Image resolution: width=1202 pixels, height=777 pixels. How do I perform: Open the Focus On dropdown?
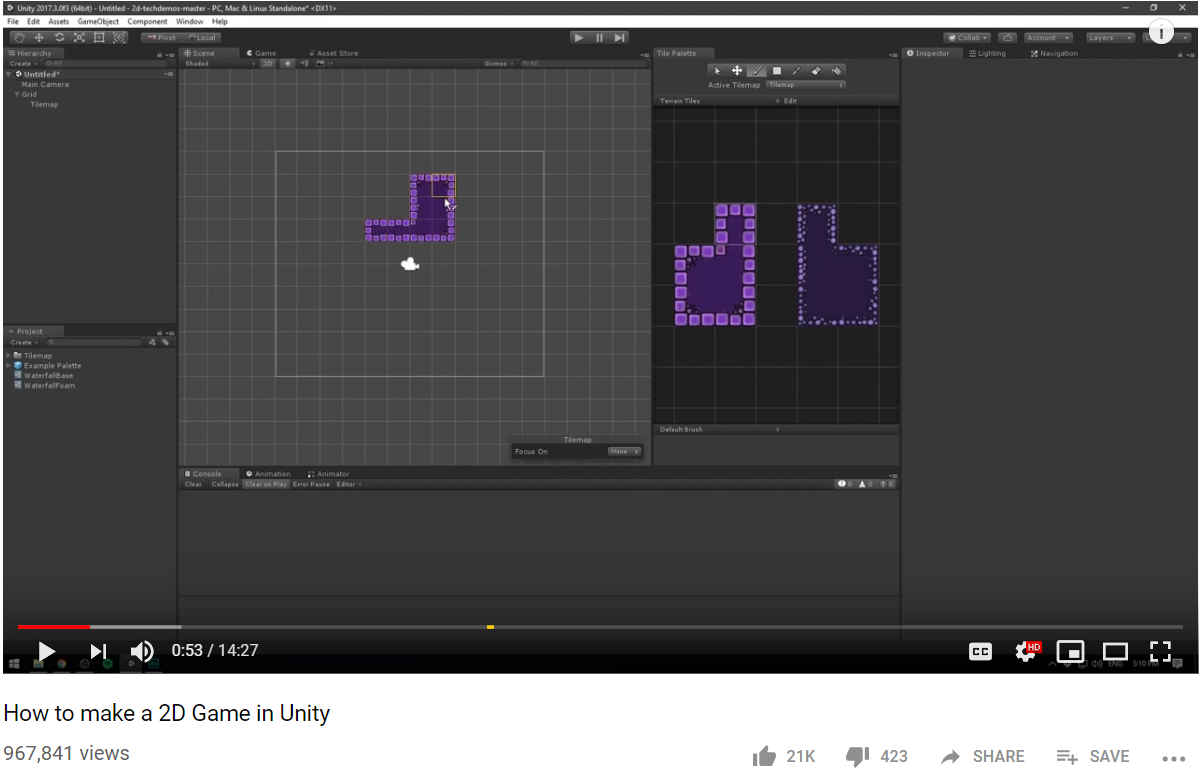pos(624,452)
